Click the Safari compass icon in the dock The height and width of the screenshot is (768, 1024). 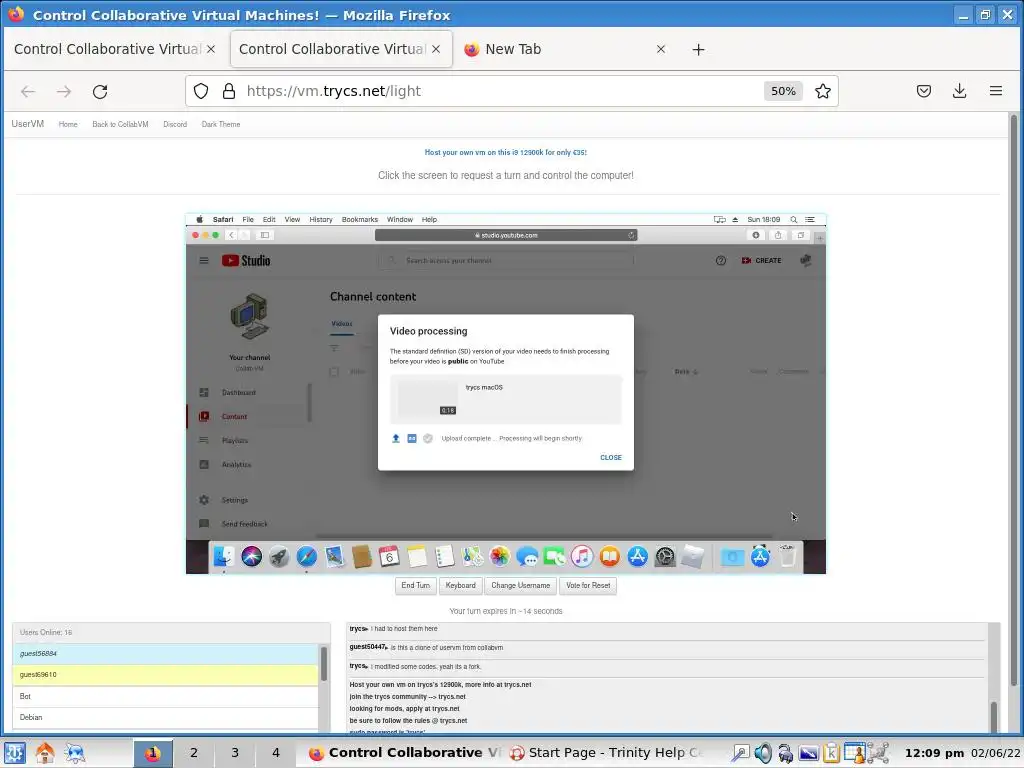(x=306, y=556)
